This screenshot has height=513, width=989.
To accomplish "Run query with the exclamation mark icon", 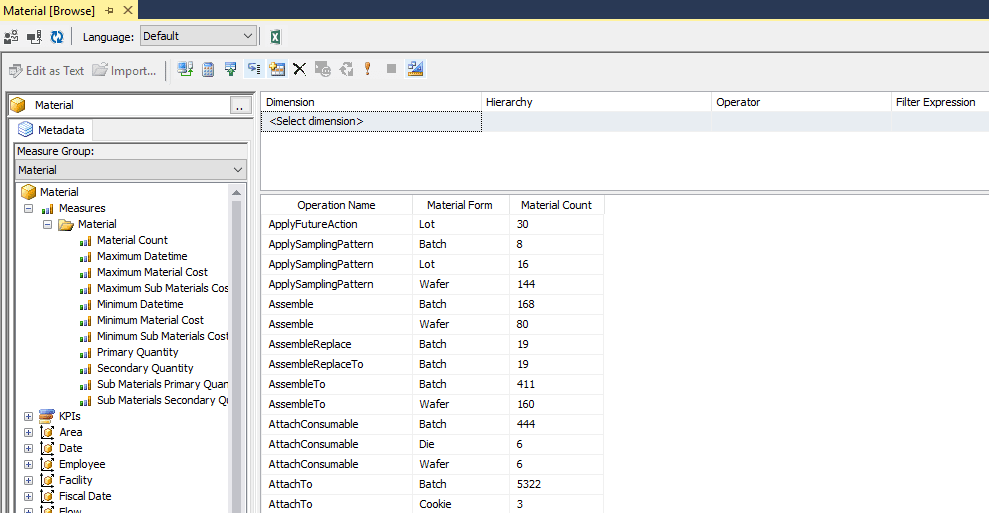I will [368, 70].
